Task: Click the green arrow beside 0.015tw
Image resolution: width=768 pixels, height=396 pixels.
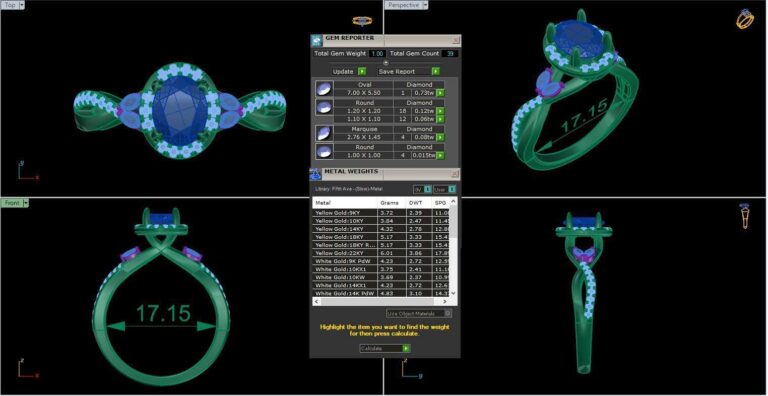Action: click(440, 155)
